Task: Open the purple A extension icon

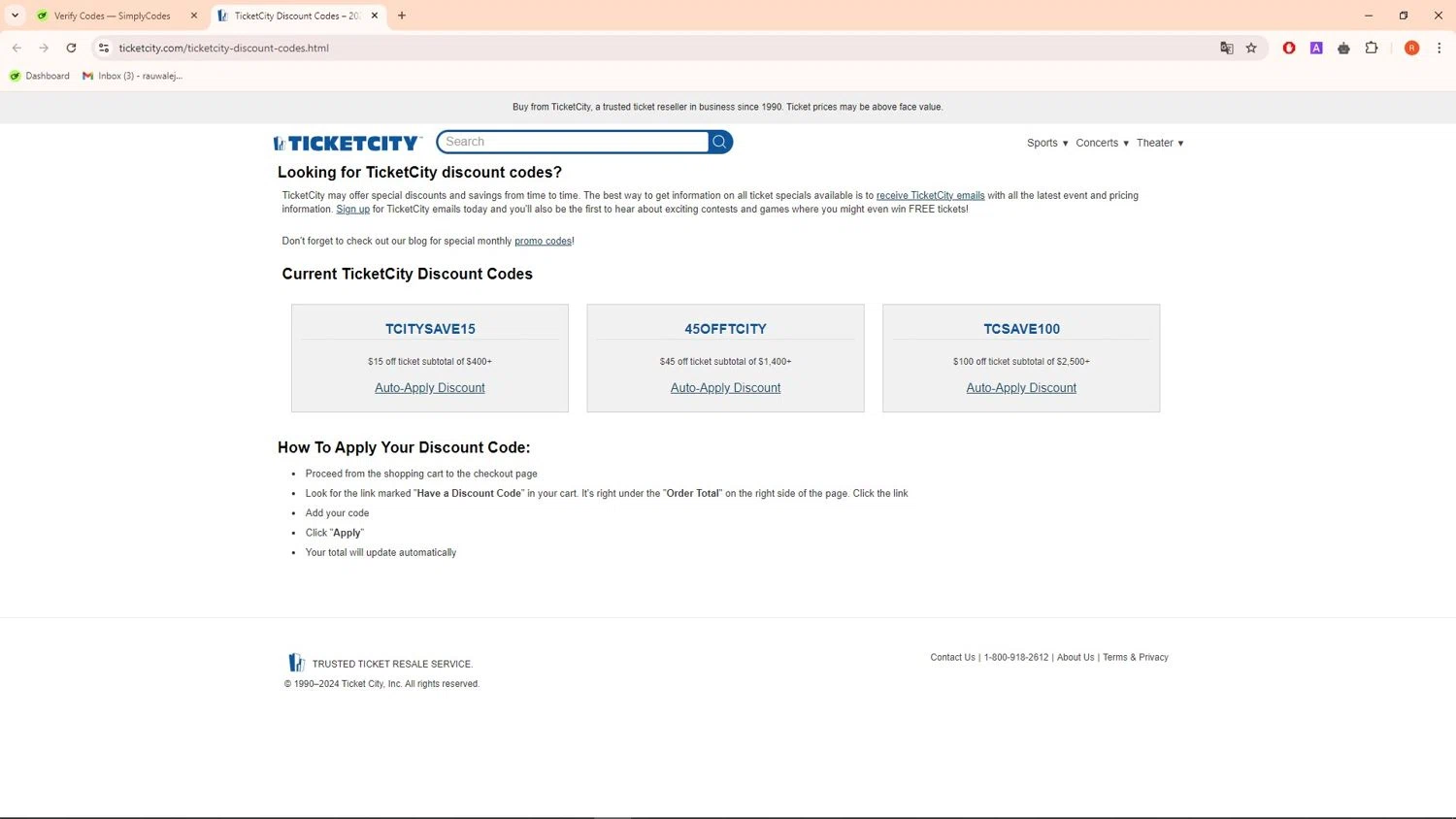Action: (x=1316, y=48)
